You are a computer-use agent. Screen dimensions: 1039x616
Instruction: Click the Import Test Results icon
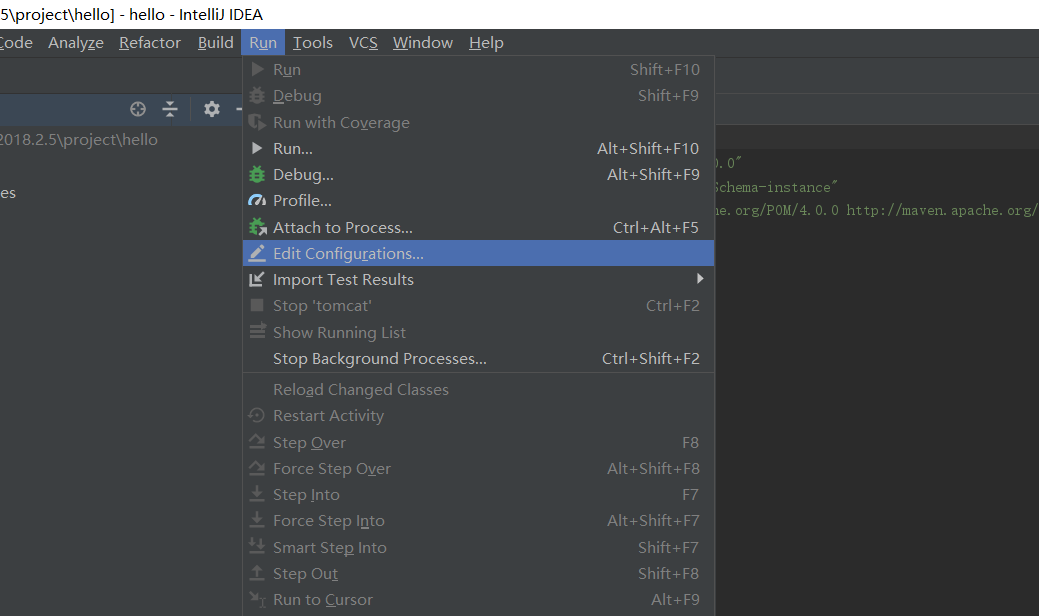point(257,280)
